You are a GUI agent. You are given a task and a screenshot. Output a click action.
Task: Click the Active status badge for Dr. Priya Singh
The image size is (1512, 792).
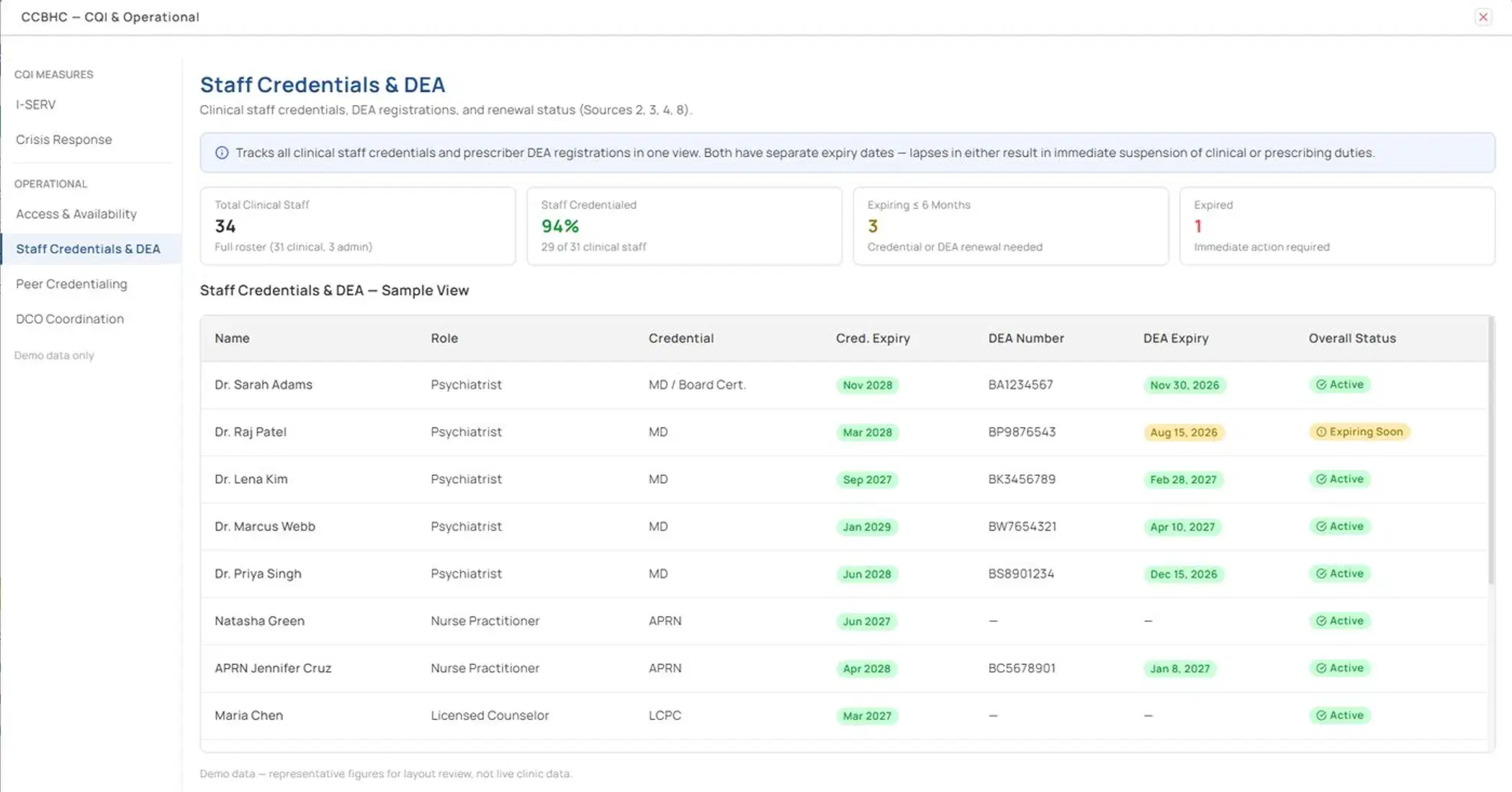[1340, 574]
